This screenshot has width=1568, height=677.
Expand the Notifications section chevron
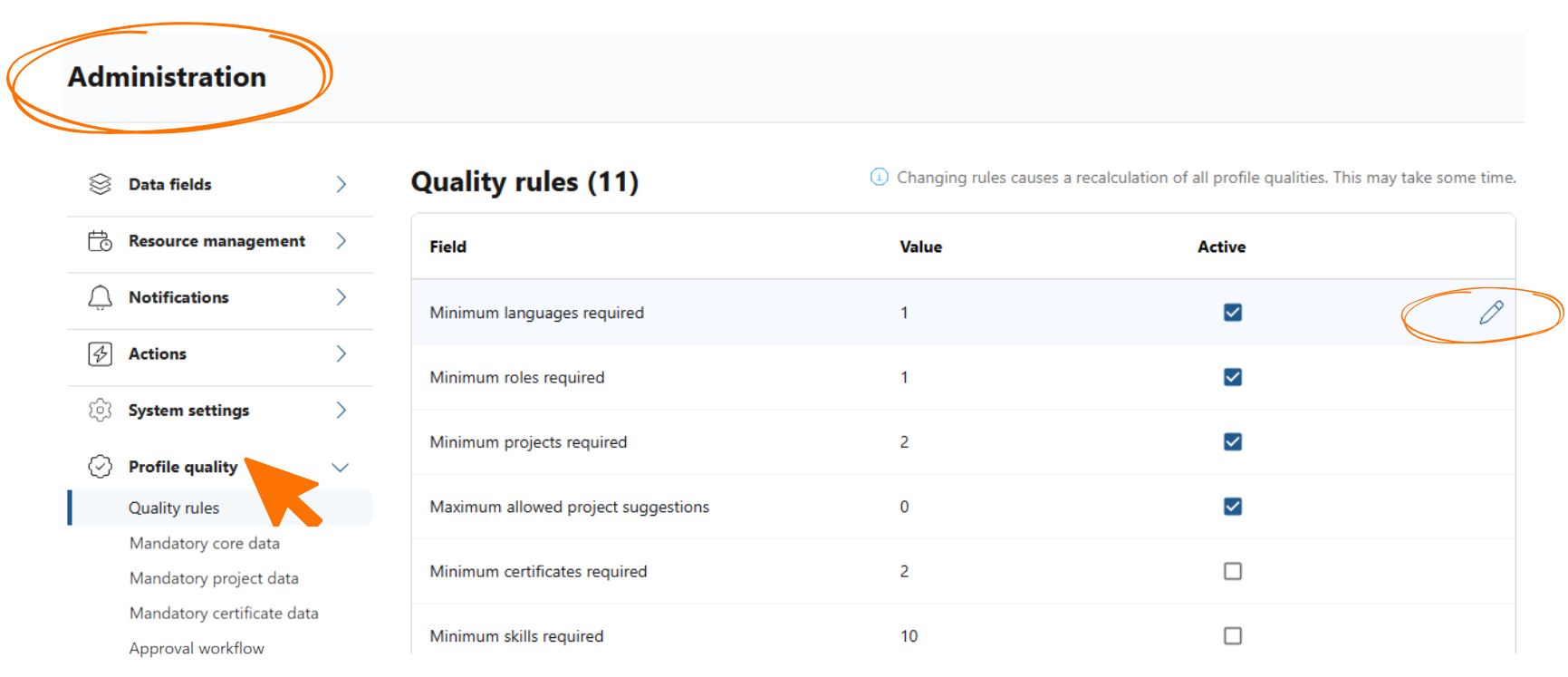[x=341, y=297]
